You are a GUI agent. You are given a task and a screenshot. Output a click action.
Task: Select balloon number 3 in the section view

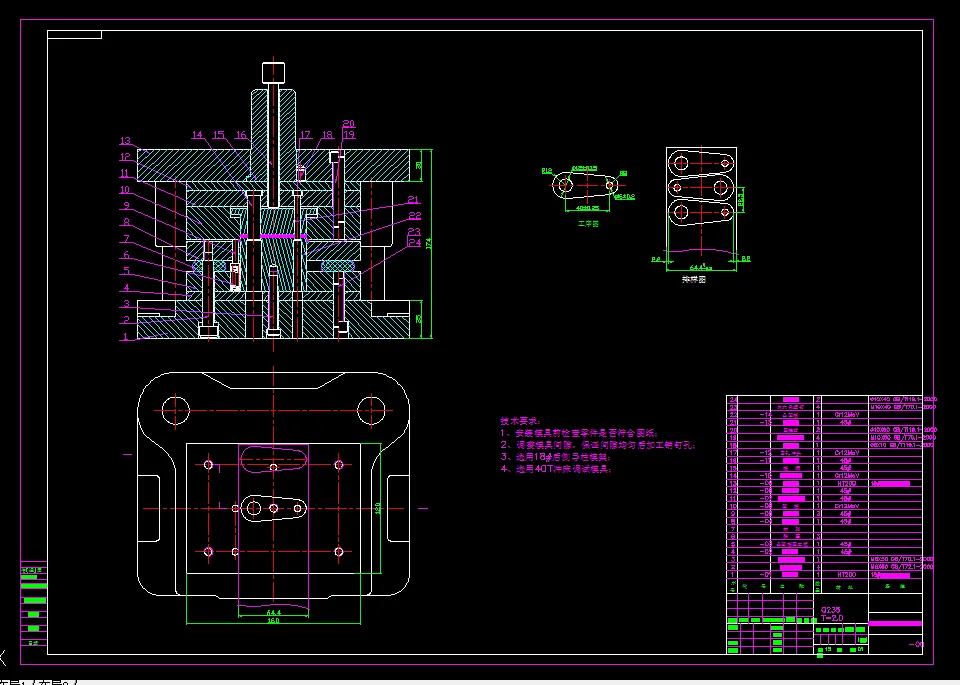(x=126, y=304)
